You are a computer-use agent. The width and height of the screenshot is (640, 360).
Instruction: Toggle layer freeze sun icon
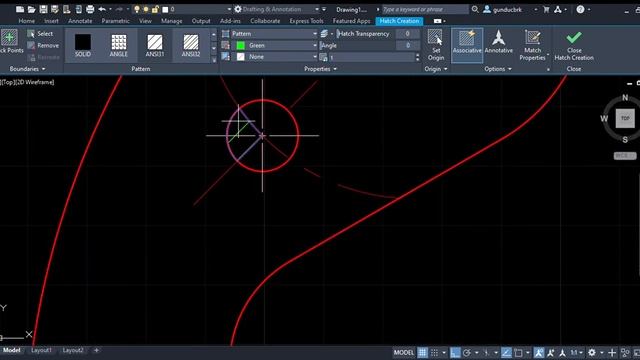coord(146,9)
